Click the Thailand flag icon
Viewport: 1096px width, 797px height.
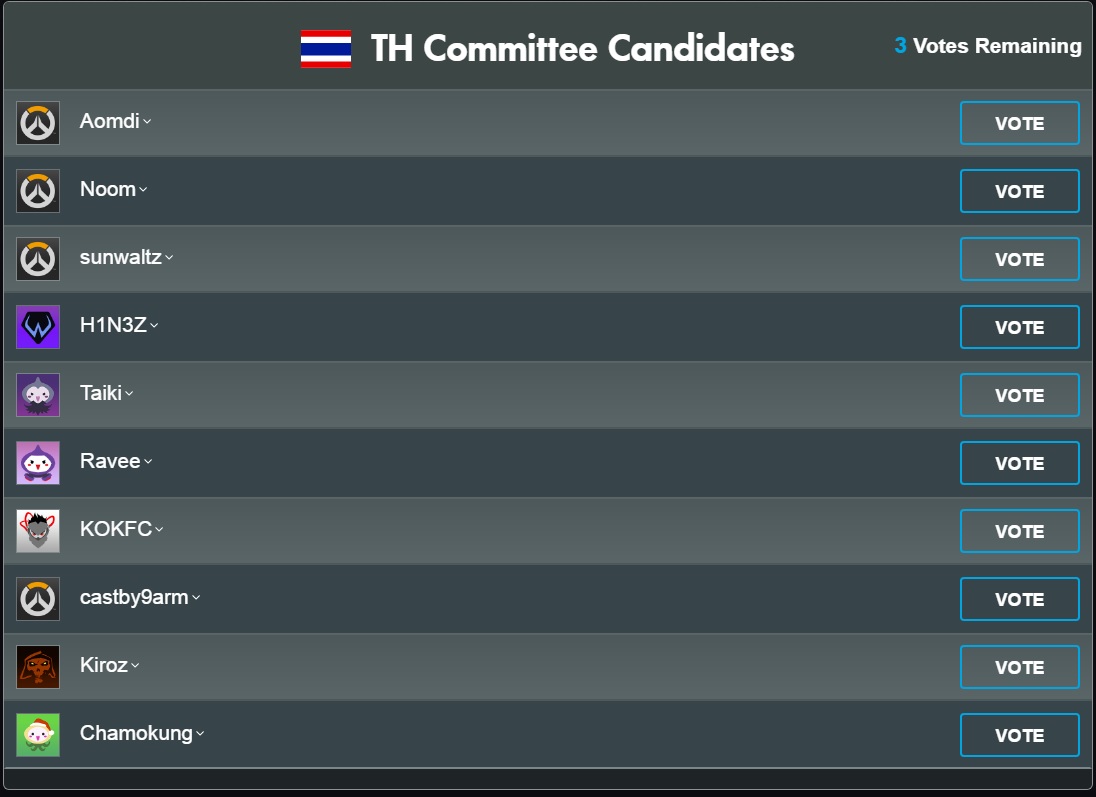click(x=326, y=49)
